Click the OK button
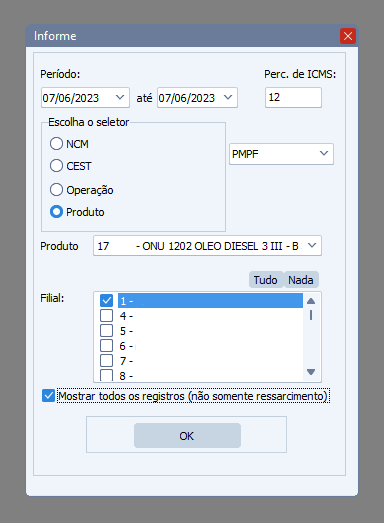 (x=187, y=436)
